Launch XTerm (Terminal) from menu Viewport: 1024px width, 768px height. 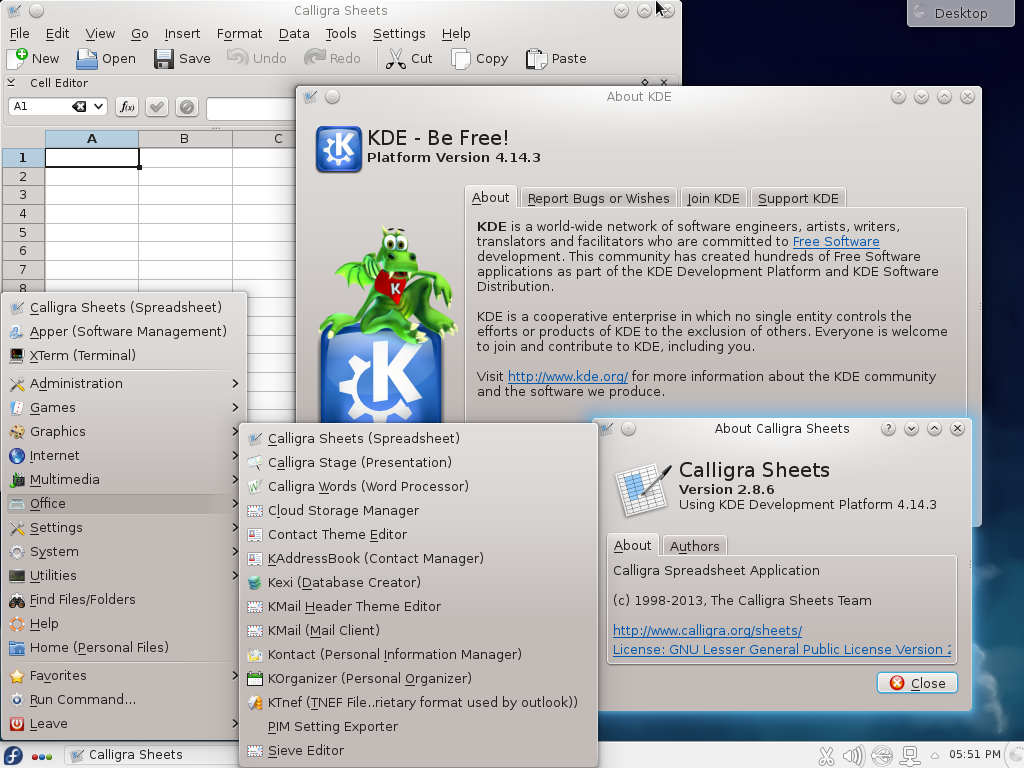pyautogui.click(x=125, y=356)
